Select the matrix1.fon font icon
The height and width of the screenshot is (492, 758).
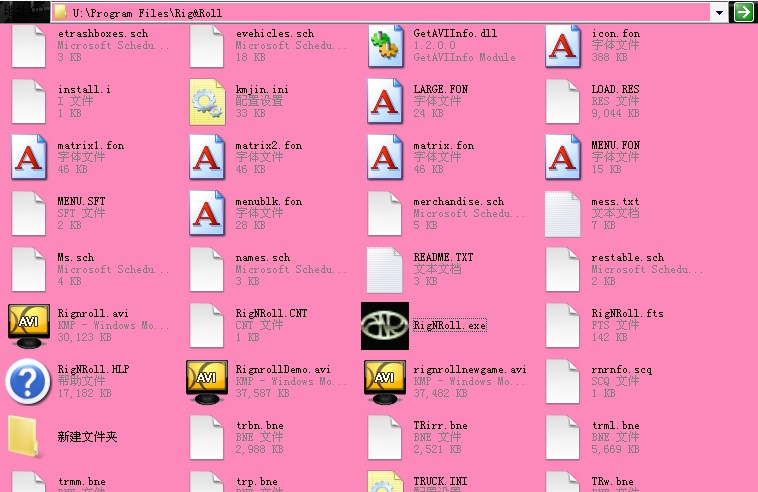(x=29, y=157)
